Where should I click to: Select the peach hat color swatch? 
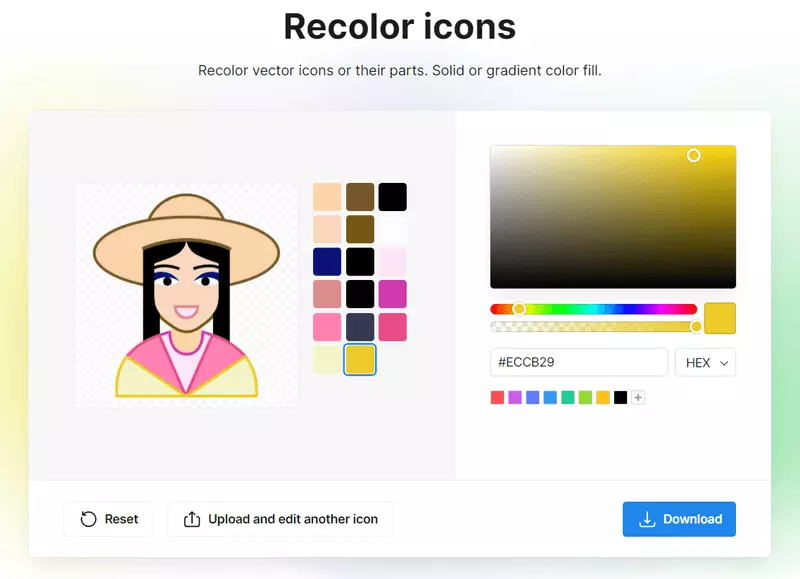[327, 197]
